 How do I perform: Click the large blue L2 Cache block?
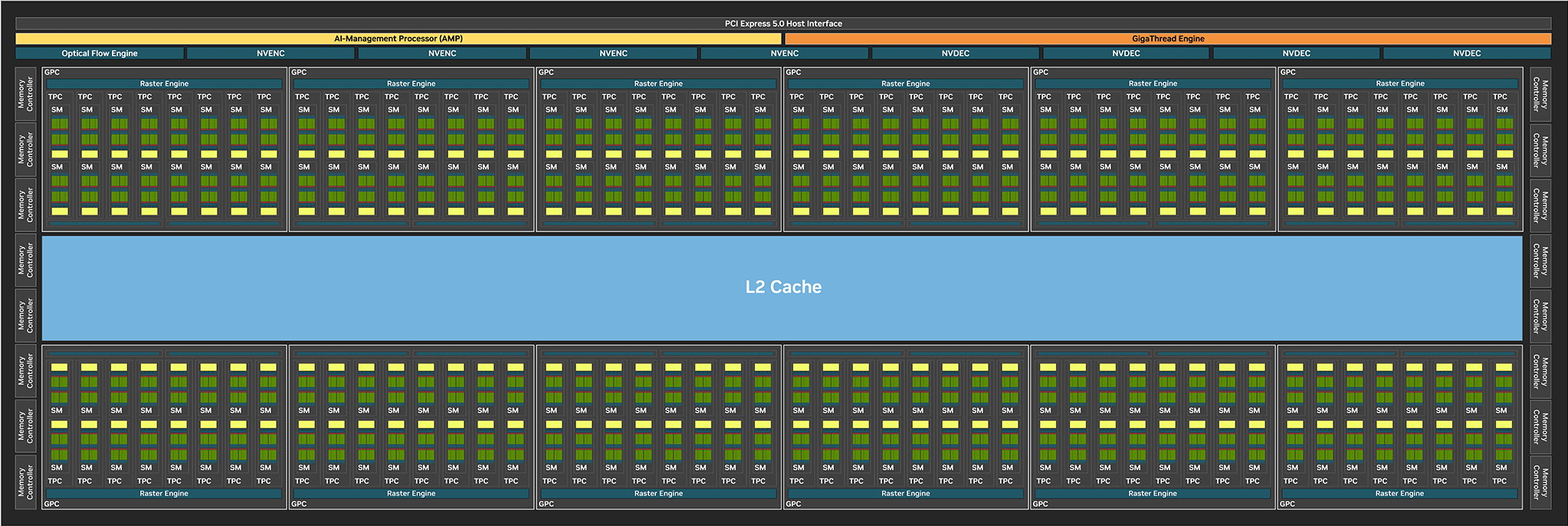click(782, 288)
